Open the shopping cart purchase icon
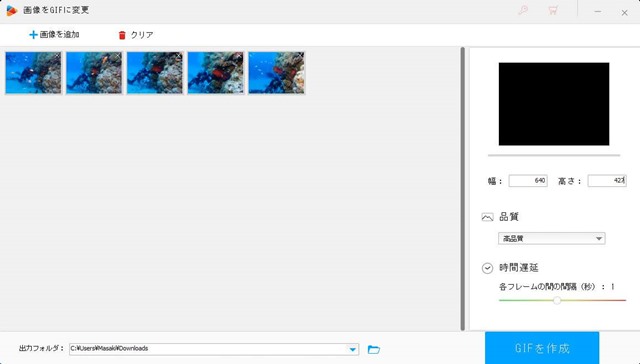 [x=553, y=11]
